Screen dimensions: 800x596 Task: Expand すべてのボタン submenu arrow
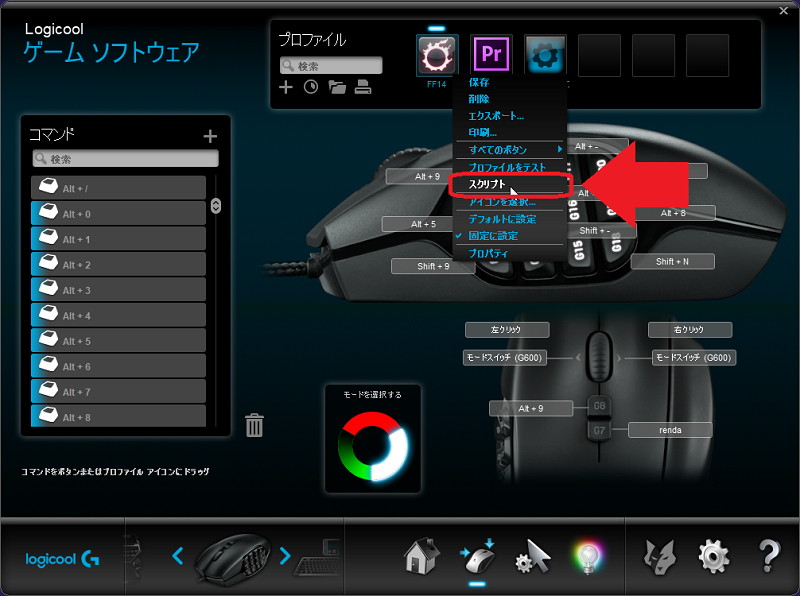[x=560, y=149]
